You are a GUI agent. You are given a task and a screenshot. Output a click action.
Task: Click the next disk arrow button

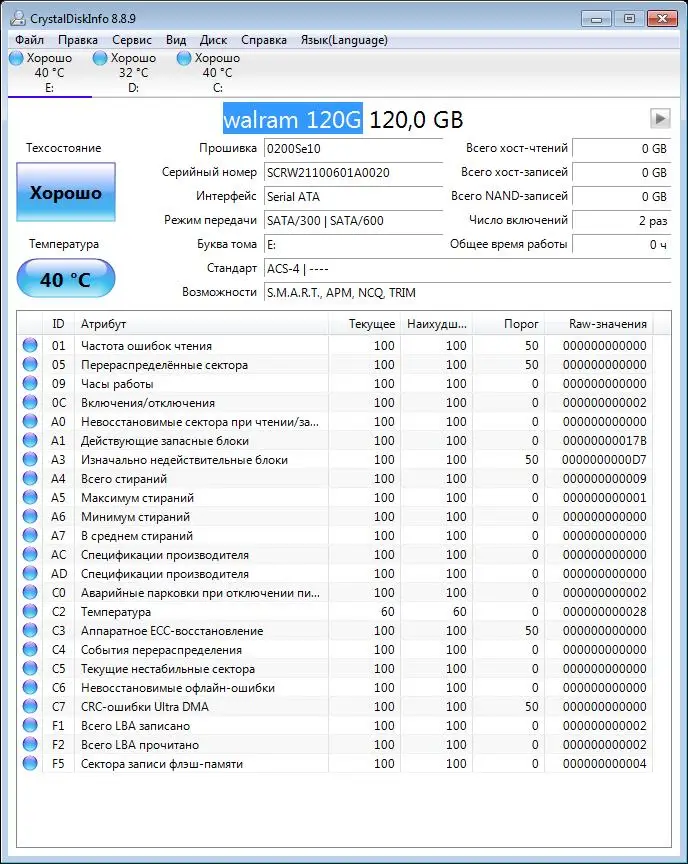[x=660, y=118]
